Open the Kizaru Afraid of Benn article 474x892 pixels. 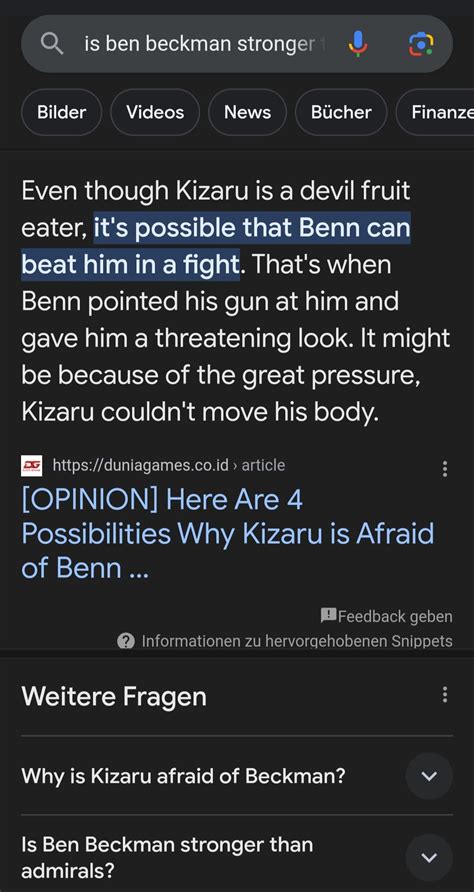[x=228, y=534]
